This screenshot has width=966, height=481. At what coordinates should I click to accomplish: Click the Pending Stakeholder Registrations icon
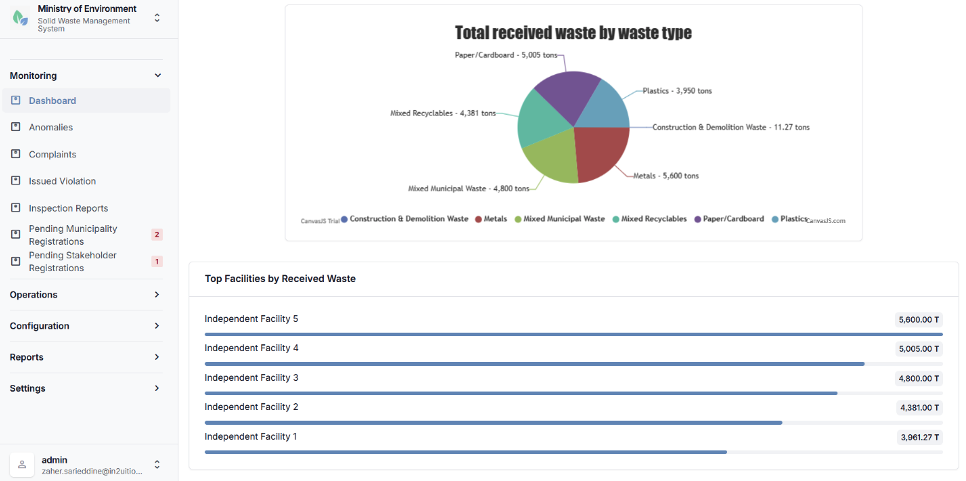(x=16, y=262)
